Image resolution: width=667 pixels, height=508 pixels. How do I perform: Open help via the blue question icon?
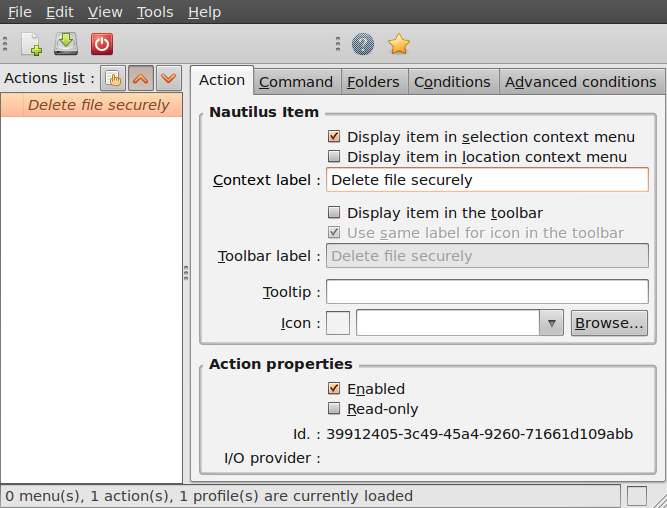pyautogui.click(x=363, y=44)
